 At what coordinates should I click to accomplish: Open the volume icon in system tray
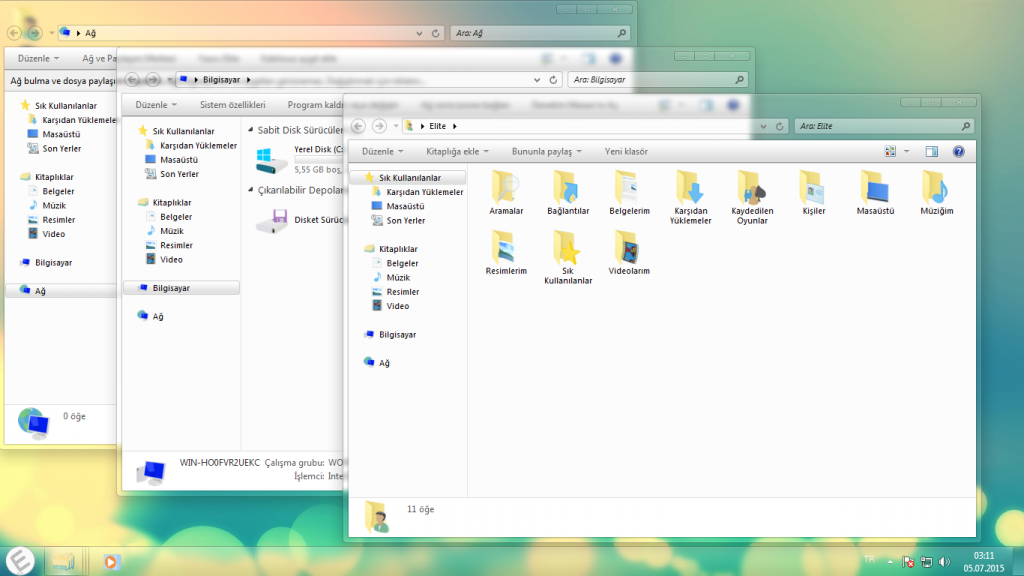(x=944, y=562)
